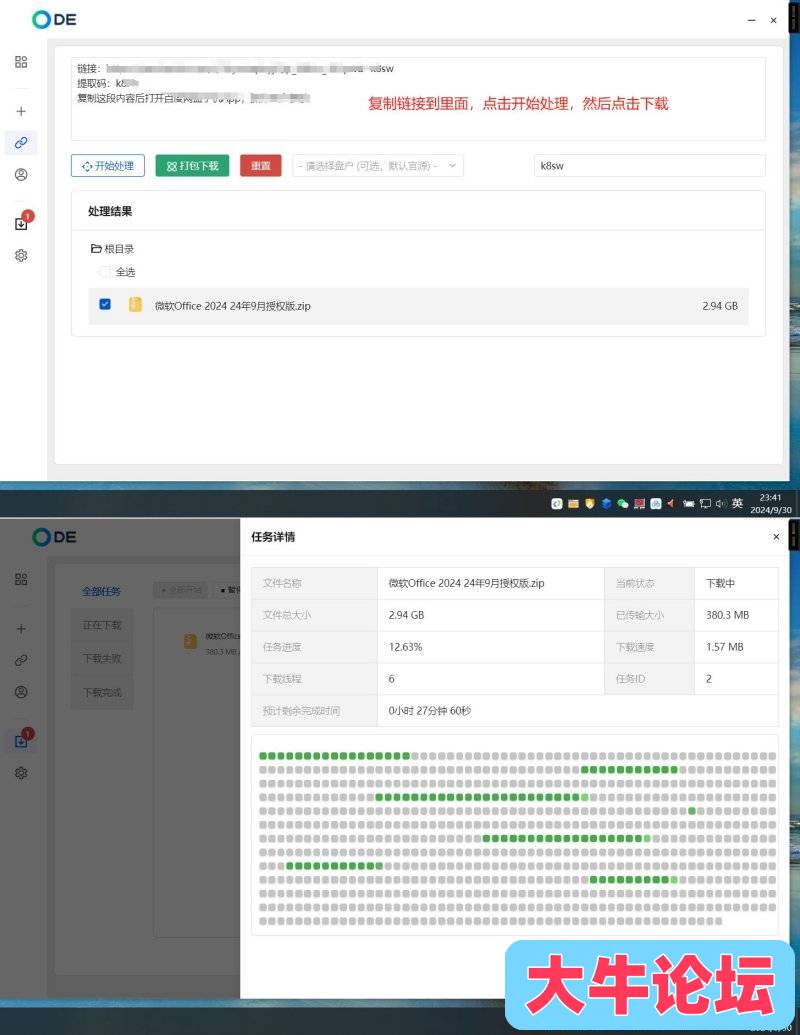Screen dimensions: 800x1035
Task: Expand the 请选择盘户 dropdown
Action: pos(378,166)
